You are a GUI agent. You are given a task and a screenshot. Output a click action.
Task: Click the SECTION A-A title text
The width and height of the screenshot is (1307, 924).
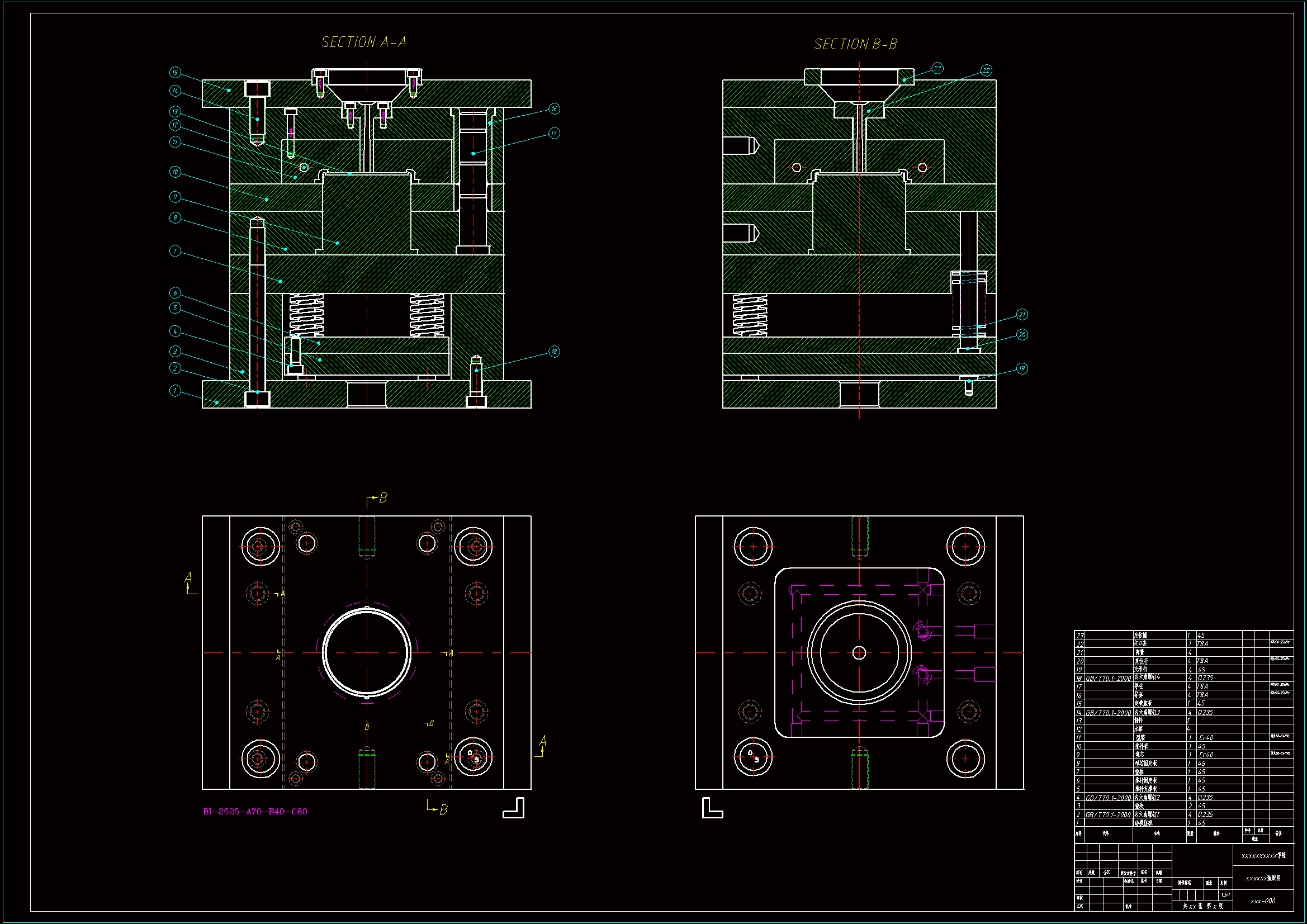[x=364, y=42]
